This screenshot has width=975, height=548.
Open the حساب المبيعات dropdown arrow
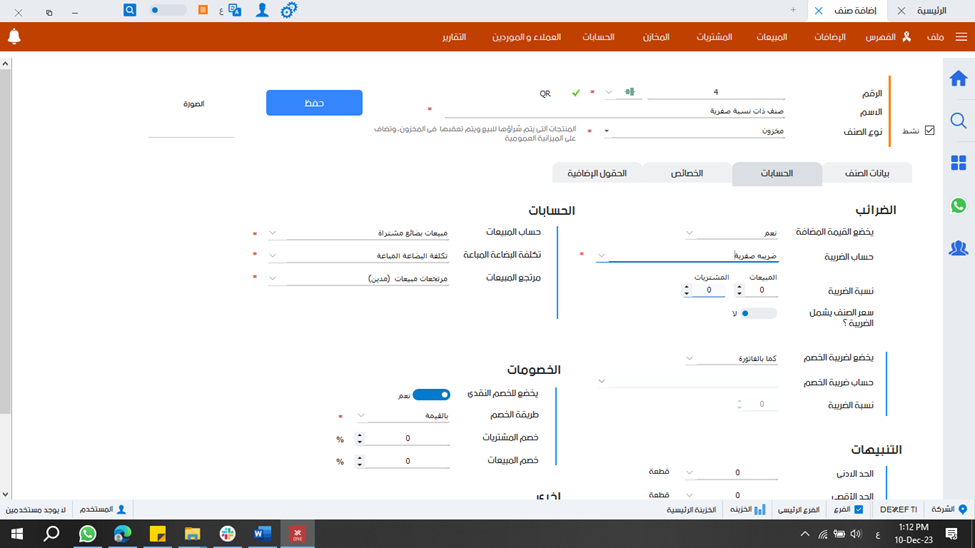272,233
